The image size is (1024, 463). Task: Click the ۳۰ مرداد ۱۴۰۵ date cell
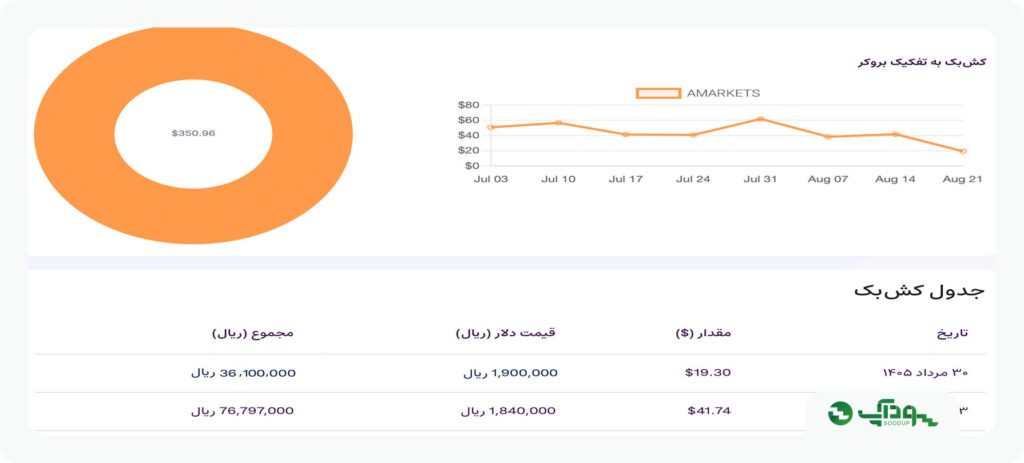coord(925,373)
